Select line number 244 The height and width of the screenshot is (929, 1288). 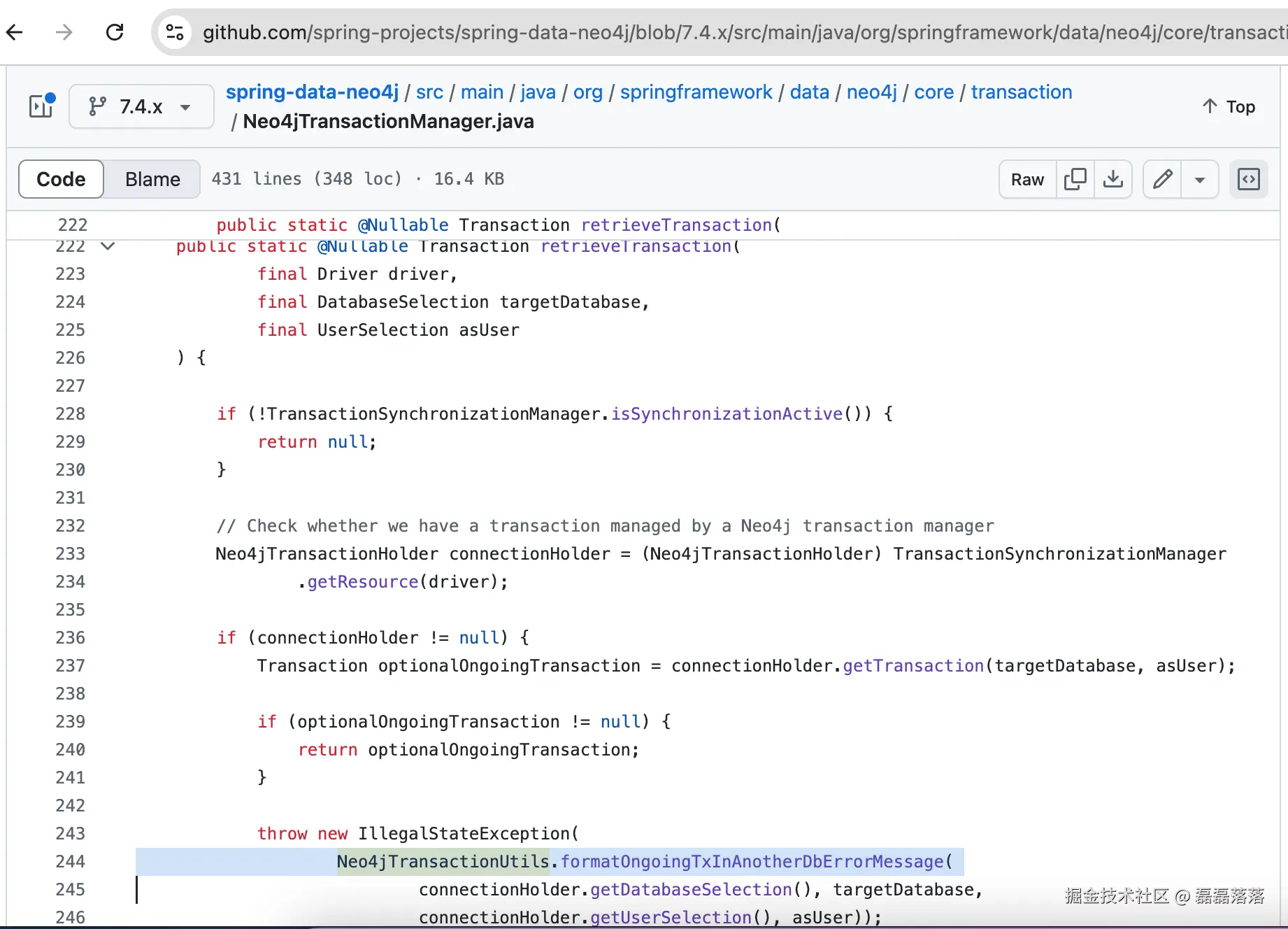71,861
